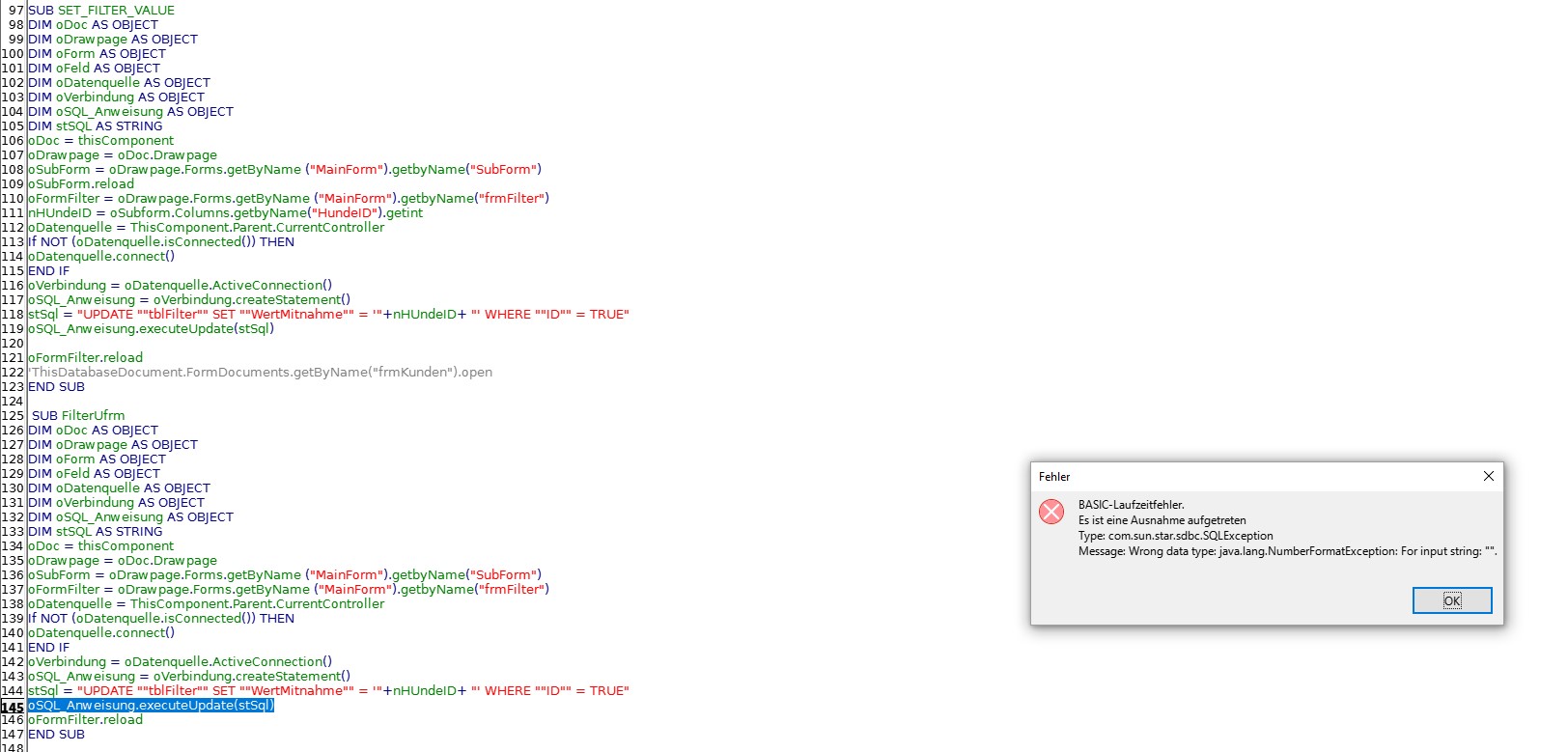Click the If NOT isConnected line 113

pos(161,242)
